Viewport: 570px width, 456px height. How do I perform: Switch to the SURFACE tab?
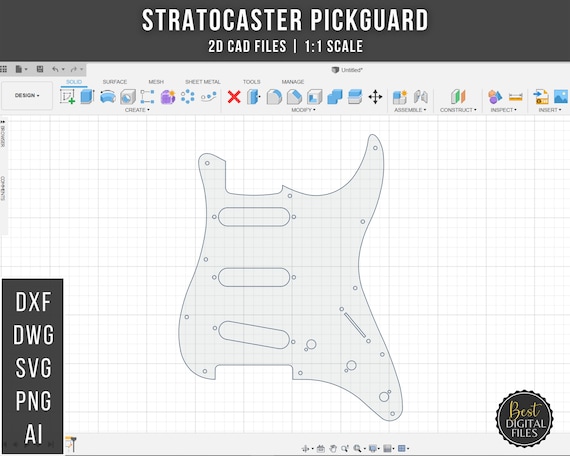click(115, 82)
